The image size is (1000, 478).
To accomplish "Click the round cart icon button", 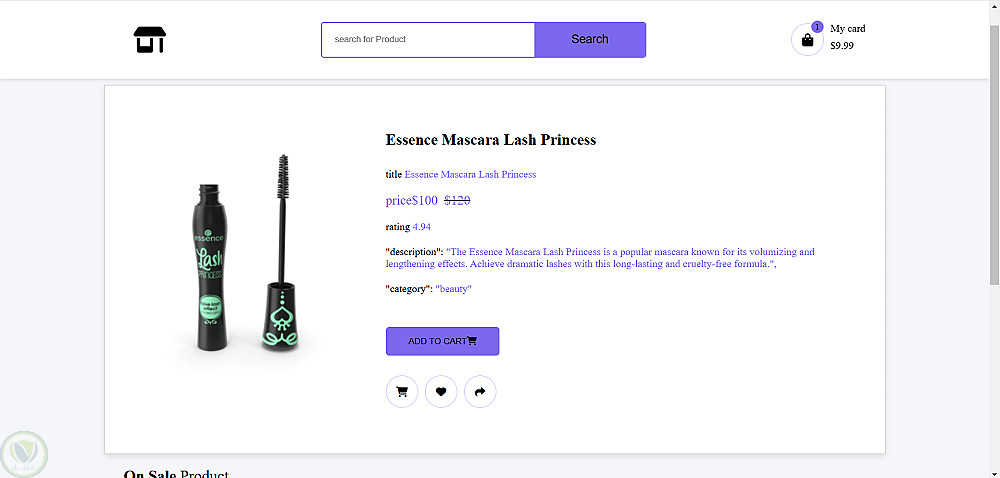I will 402,392.
